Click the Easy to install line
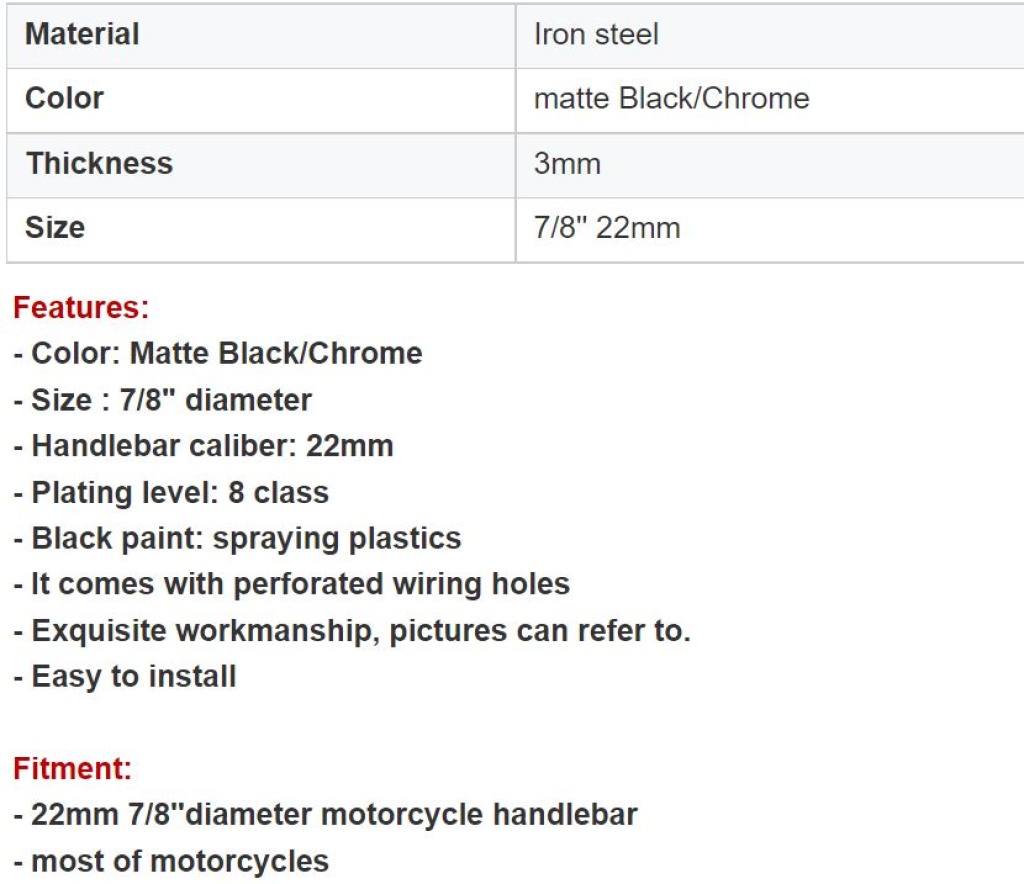The image size is (1024, 884). click(x=125, y=676)
